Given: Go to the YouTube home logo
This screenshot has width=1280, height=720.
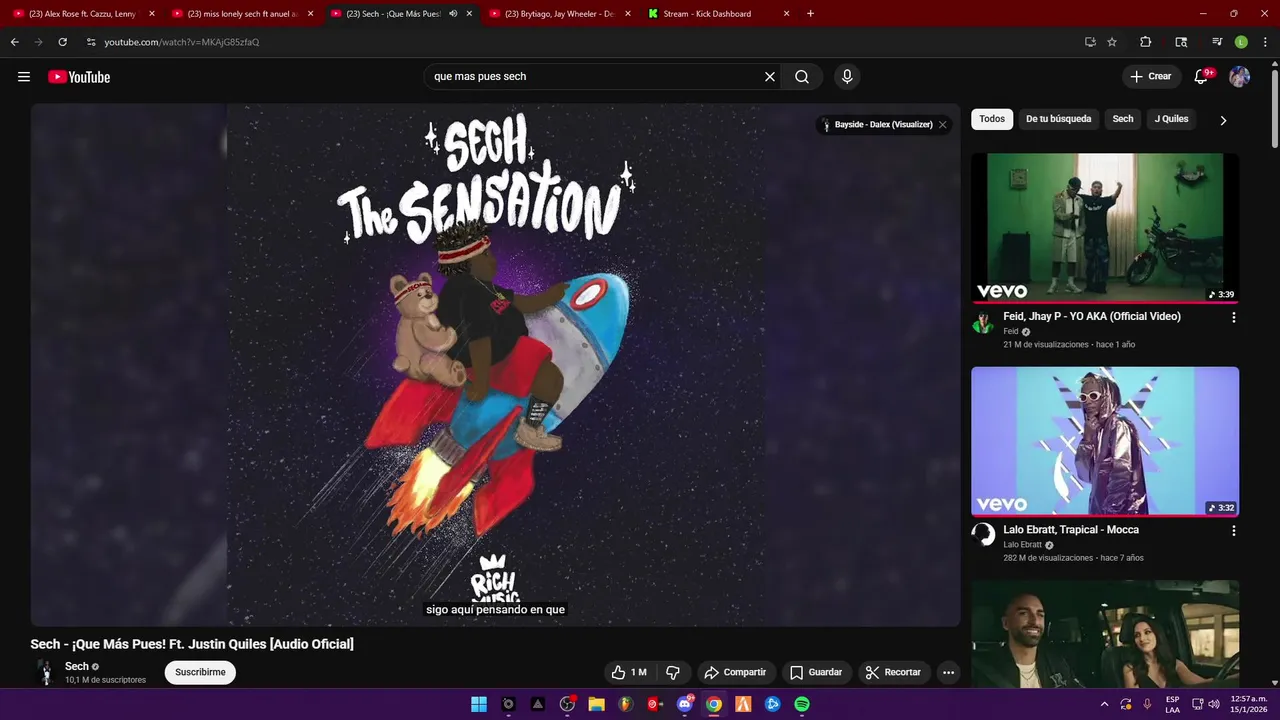Looking at the screenshot, I should pyautogui.click(x=79, y=77).
